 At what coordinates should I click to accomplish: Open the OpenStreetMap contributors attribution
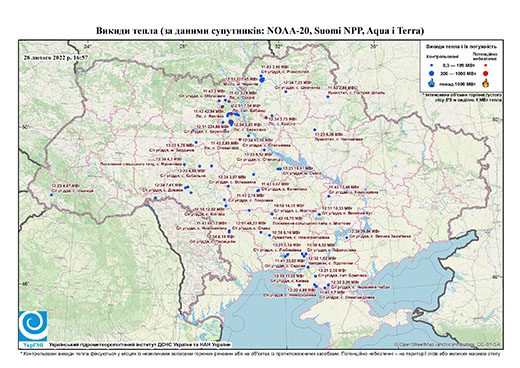click(448, 344)
